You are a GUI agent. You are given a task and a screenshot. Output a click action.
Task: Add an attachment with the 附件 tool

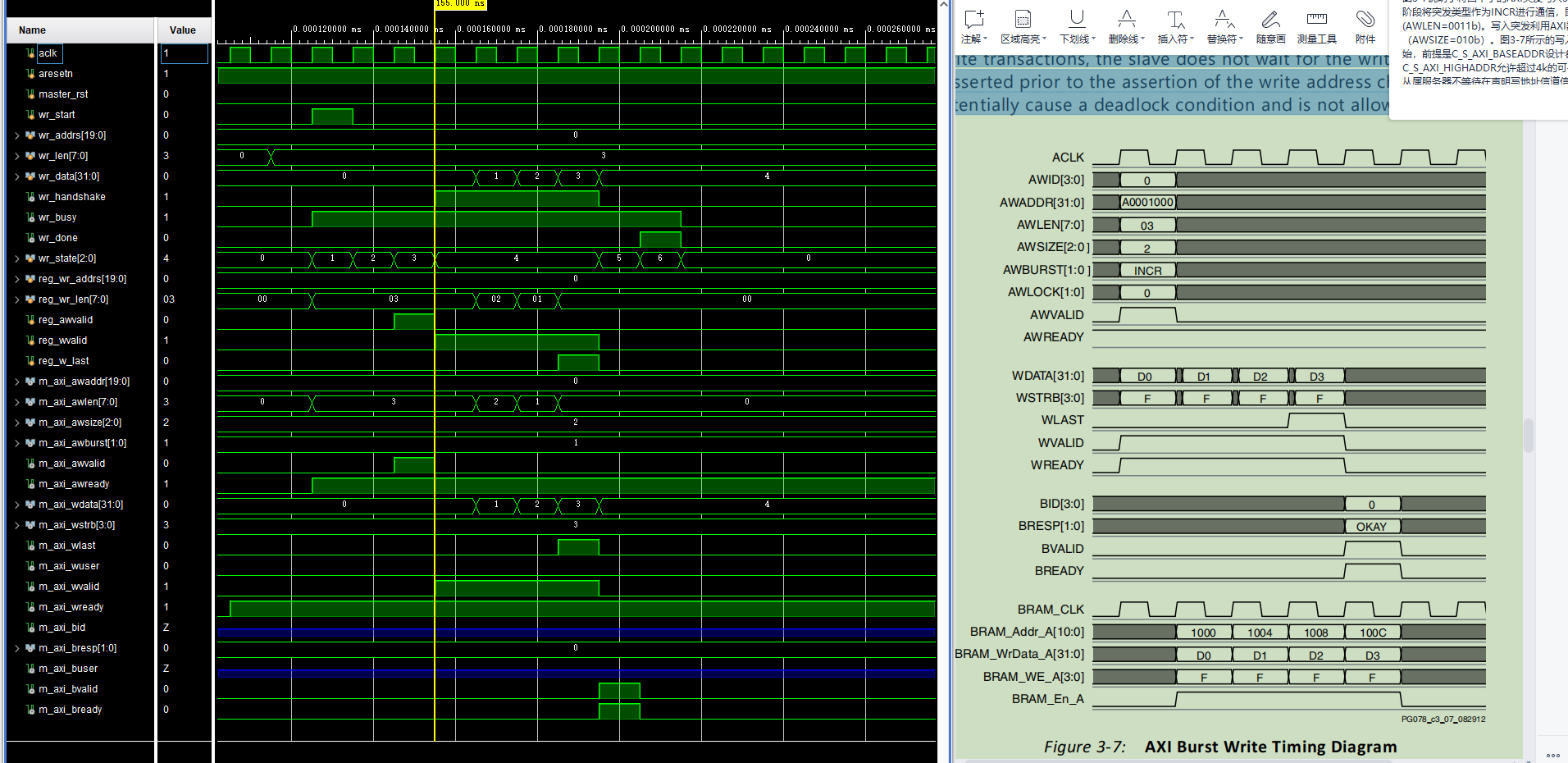pos(1364,21)
